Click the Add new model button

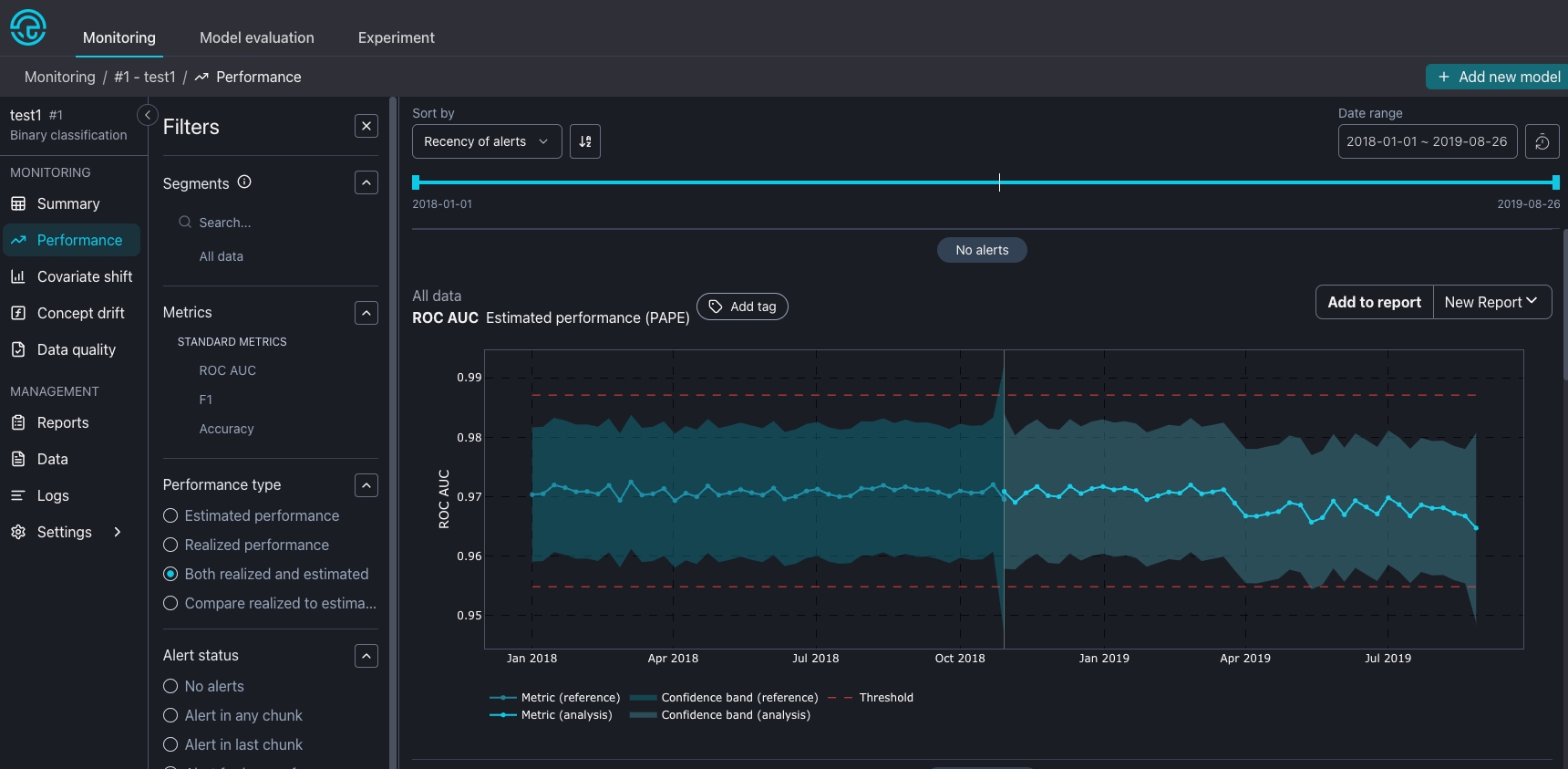(x=1498, y=77)
